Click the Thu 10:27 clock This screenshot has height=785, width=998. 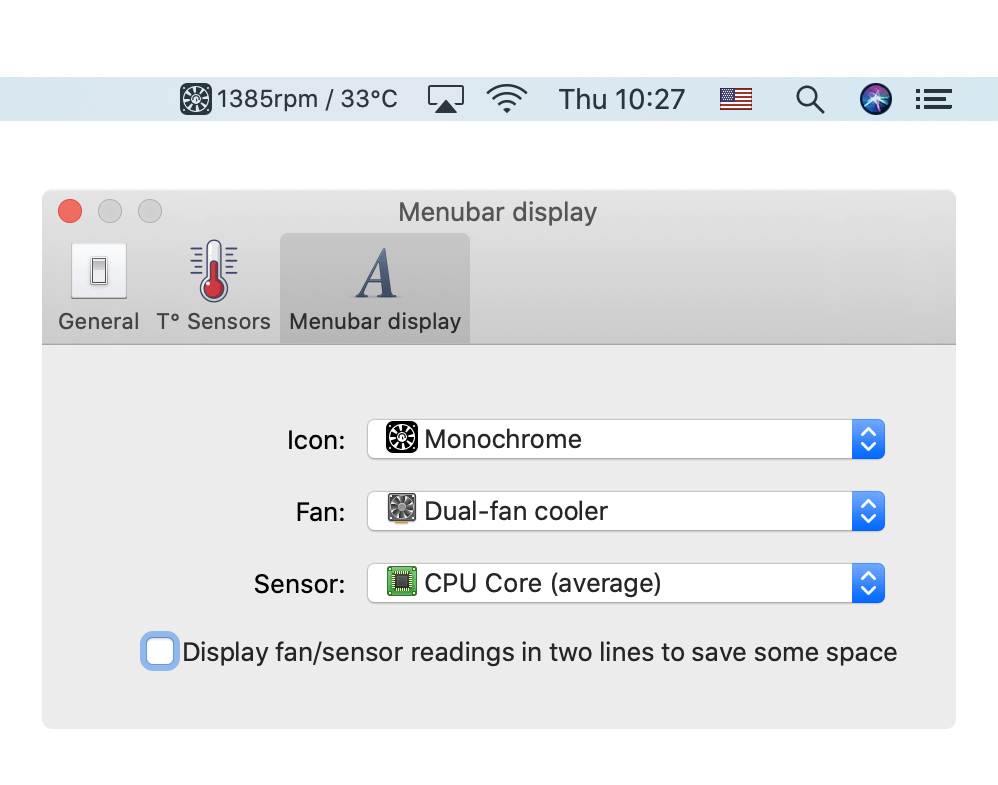[622, 99]
